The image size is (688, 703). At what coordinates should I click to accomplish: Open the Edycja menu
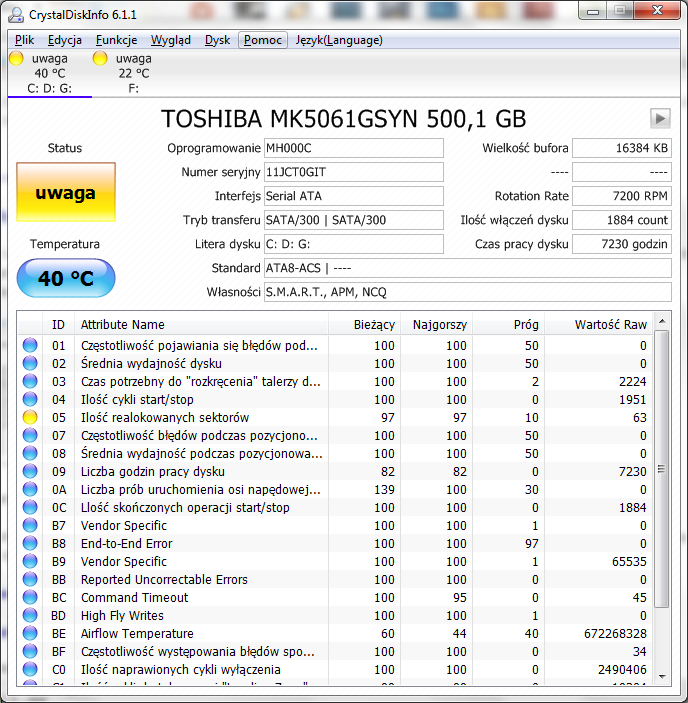click(65, 40)
